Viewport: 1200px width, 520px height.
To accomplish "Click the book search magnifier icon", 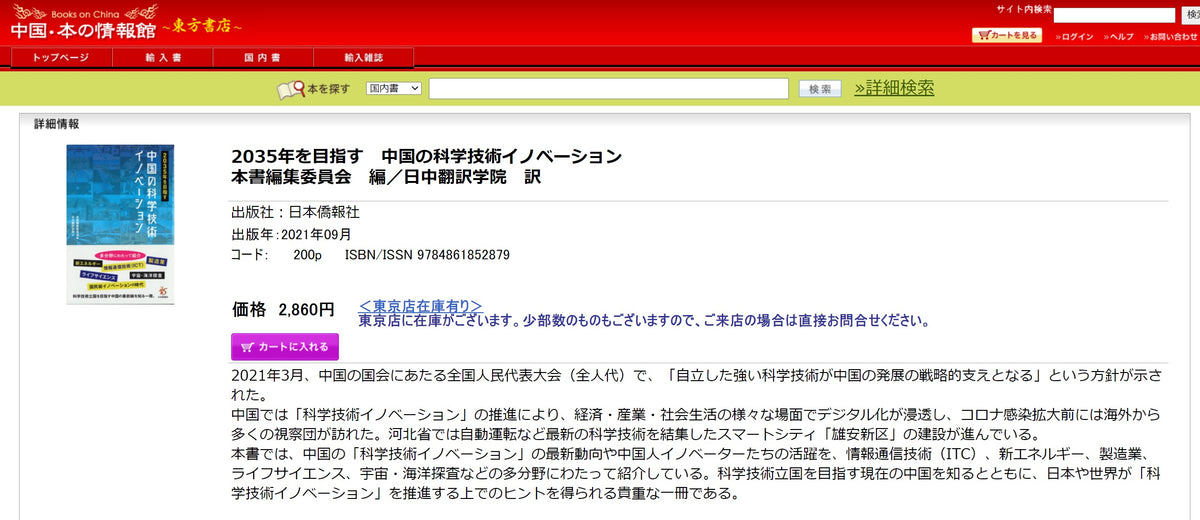I will pyautogui.click(x=290, y=90).
